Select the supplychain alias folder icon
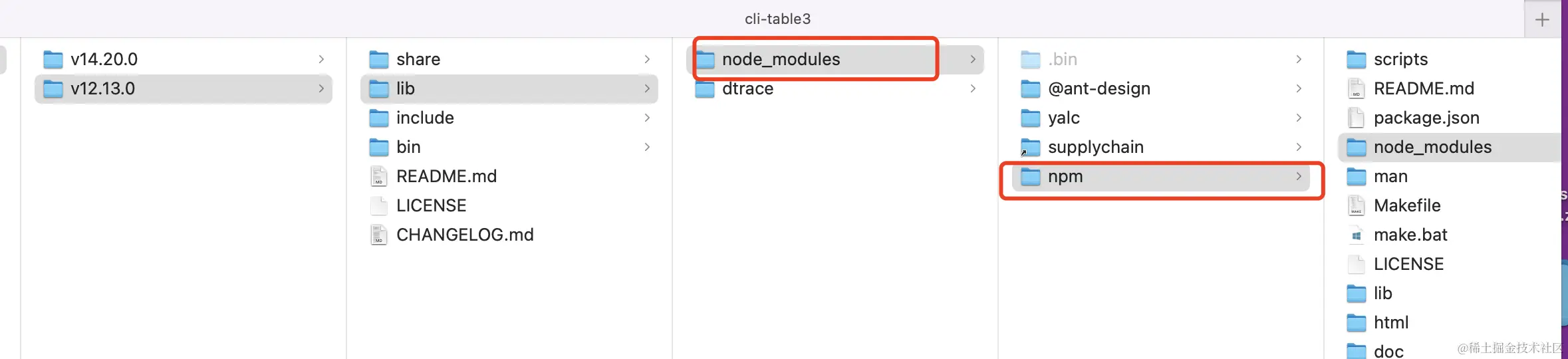Viewport: 1568px width, 359px height. click(x=1030, y=147)
